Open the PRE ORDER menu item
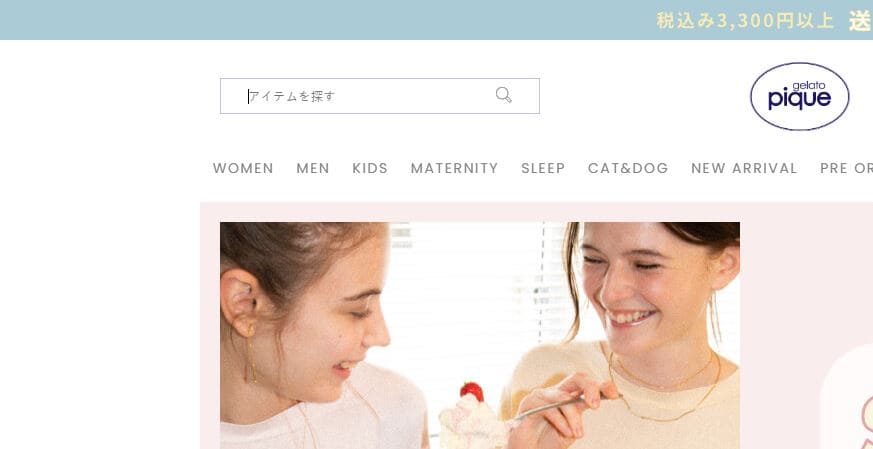The width and height of the screenshot is (873, 449). [846, 168]
